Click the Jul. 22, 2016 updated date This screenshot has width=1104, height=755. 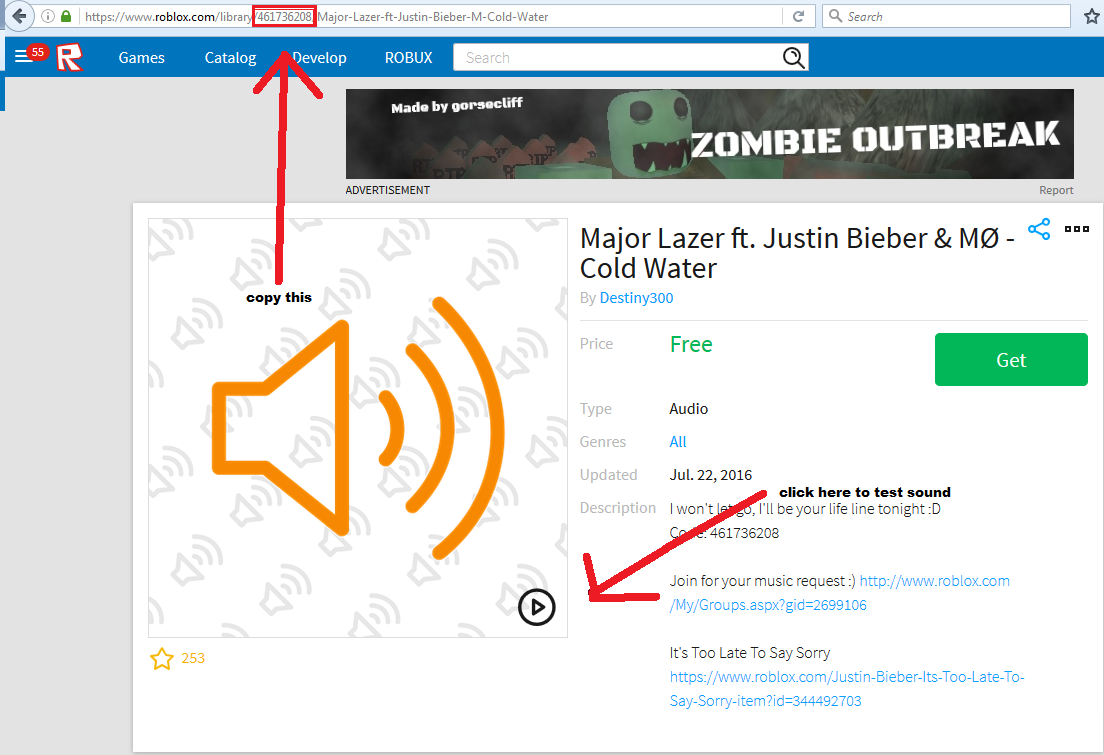(710, 475)
